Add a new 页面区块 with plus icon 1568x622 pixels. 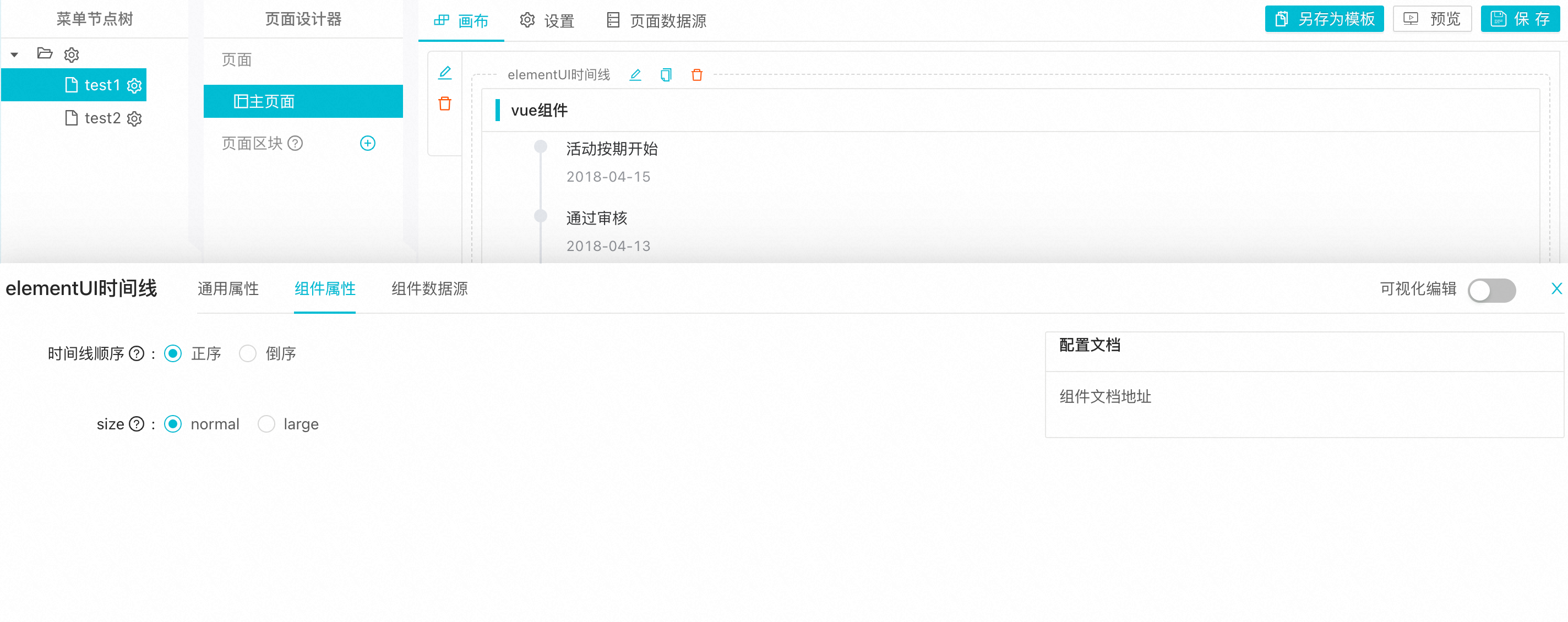(x=368, y=144)
